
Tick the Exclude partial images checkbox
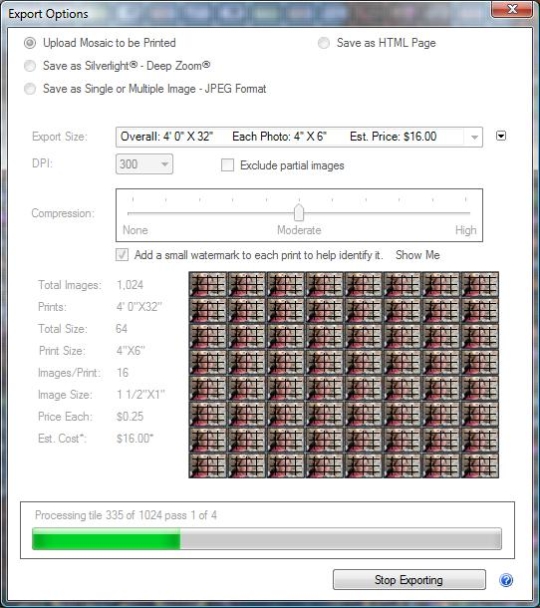[227, 165]
